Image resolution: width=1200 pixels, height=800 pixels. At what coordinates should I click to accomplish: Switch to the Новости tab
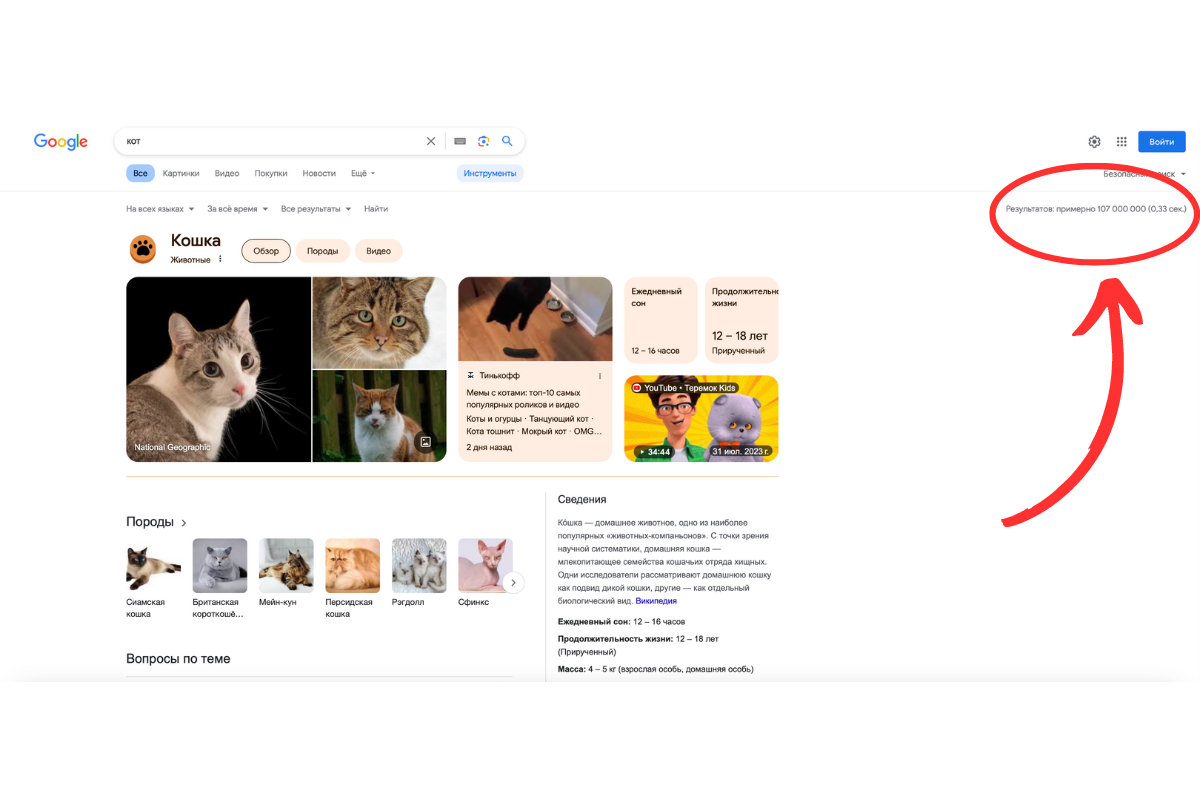[x=319, y=173]
